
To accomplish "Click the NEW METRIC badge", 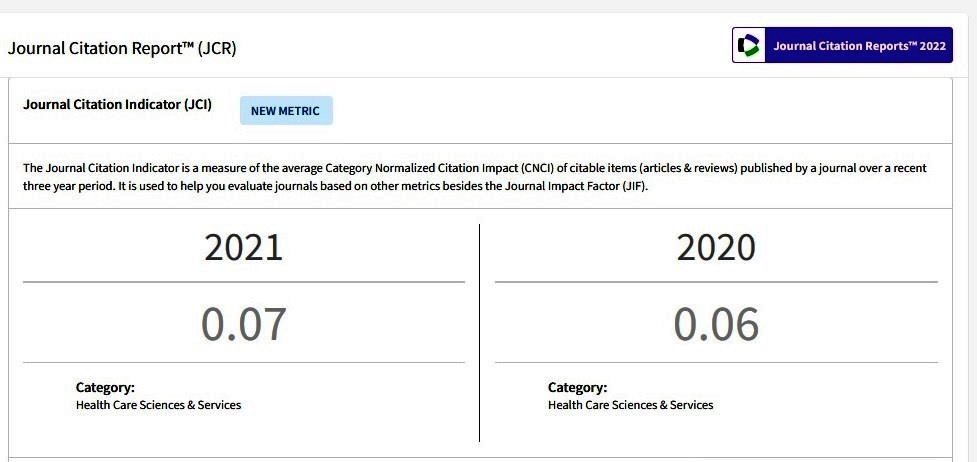I will 286,111.
